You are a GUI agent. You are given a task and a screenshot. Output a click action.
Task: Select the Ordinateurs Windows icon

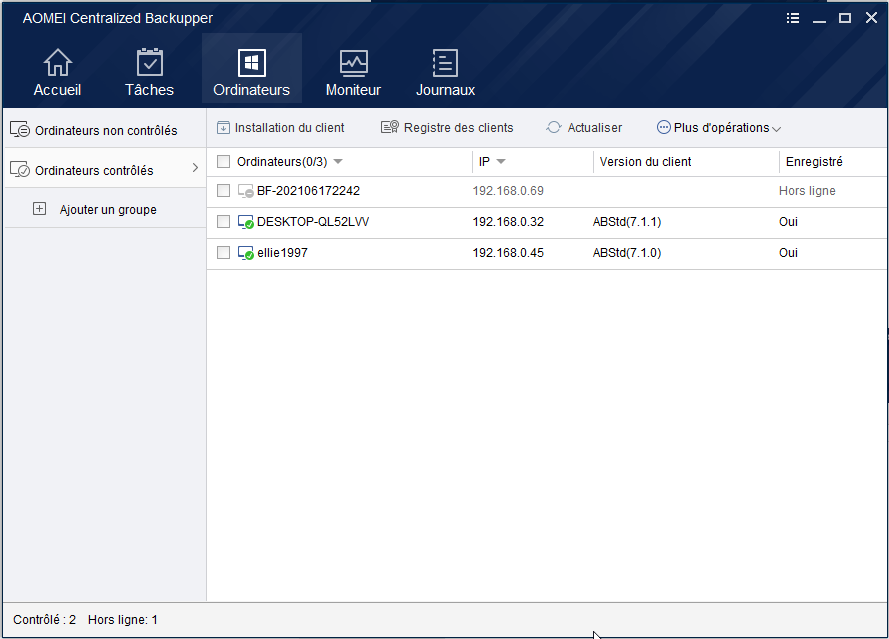(x=252, y=62)
